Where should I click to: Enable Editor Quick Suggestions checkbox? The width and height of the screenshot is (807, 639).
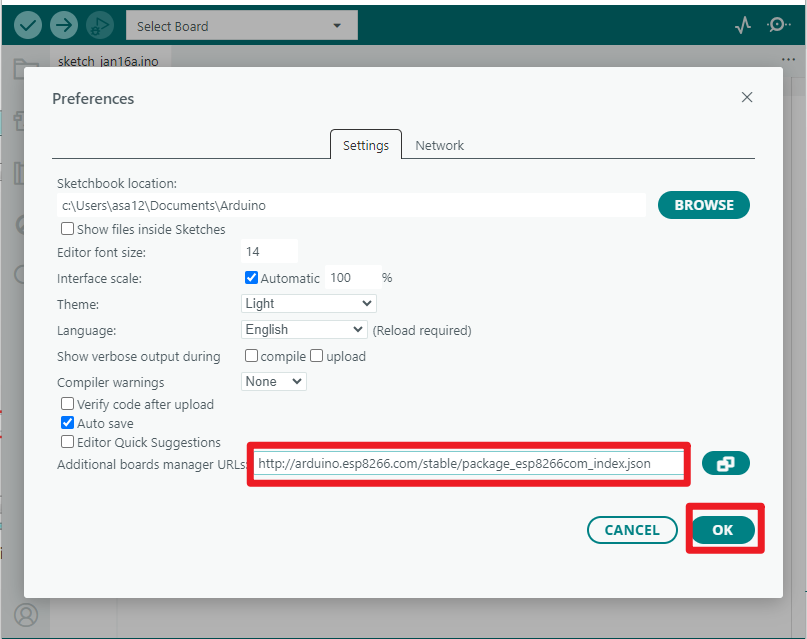click(67, 441)
